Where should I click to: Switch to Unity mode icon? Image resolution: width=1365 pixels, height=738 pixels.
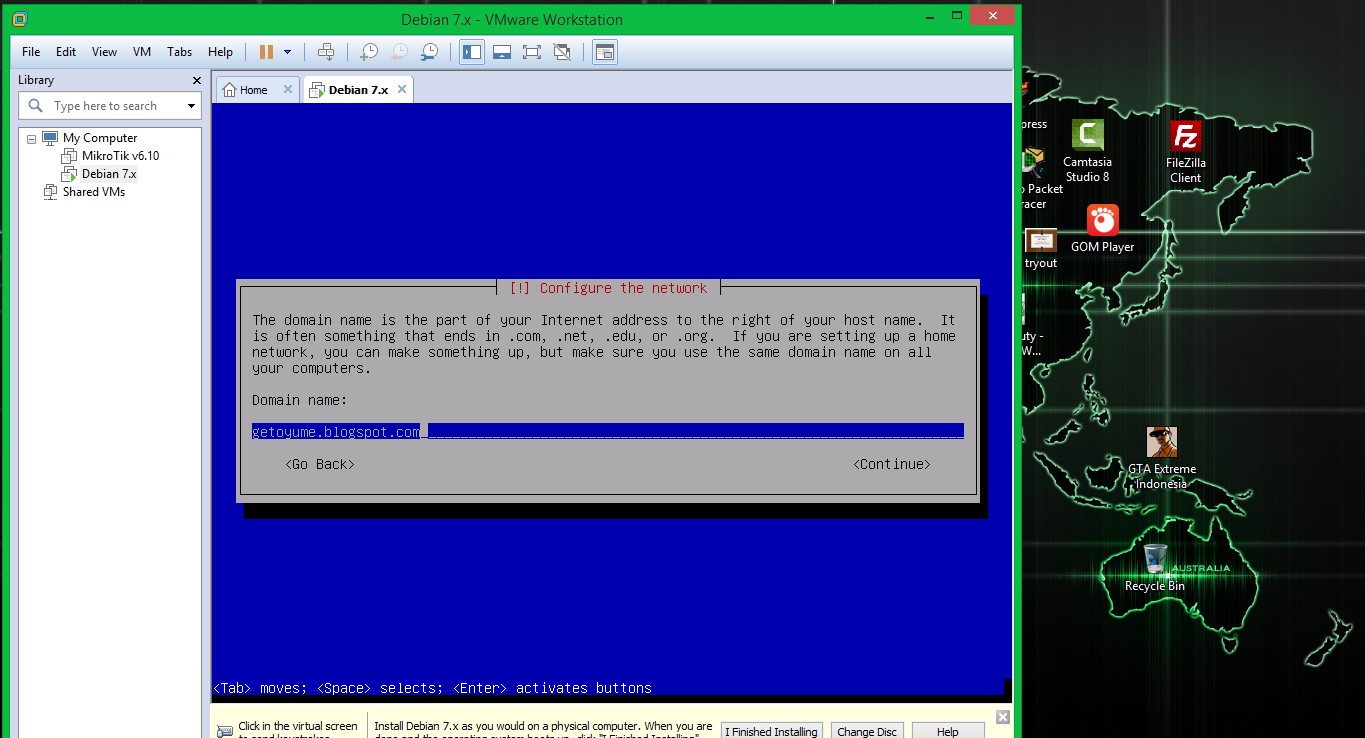562,52
